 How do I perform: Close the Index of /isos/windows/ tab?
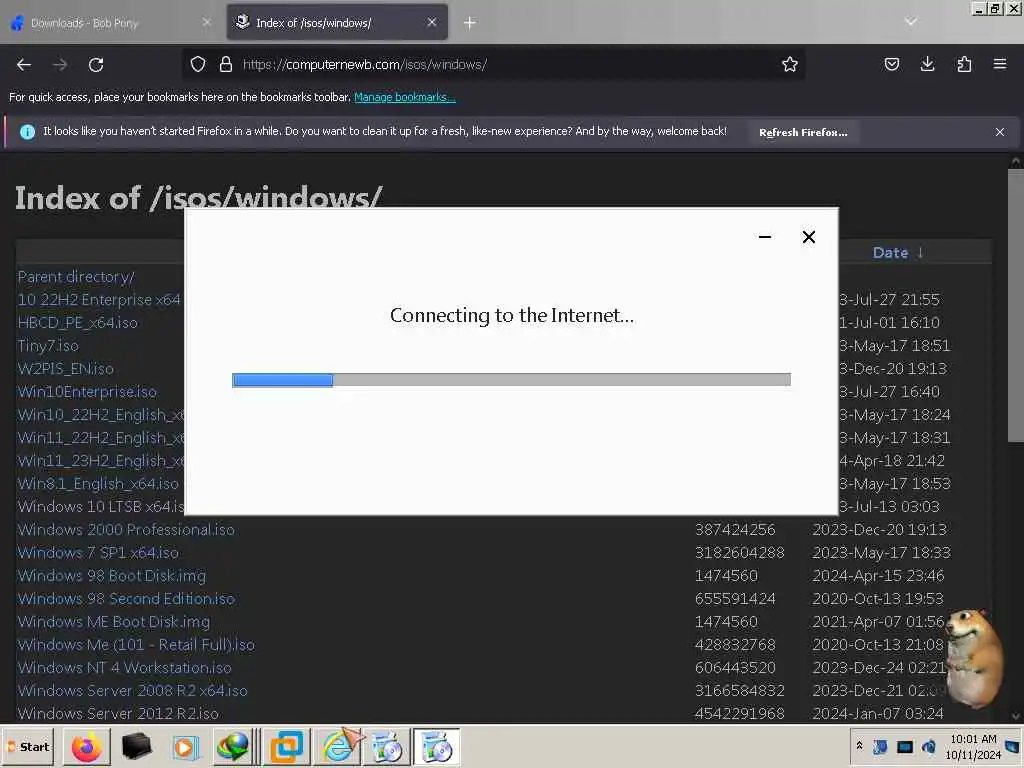click(x=432, y=22)
